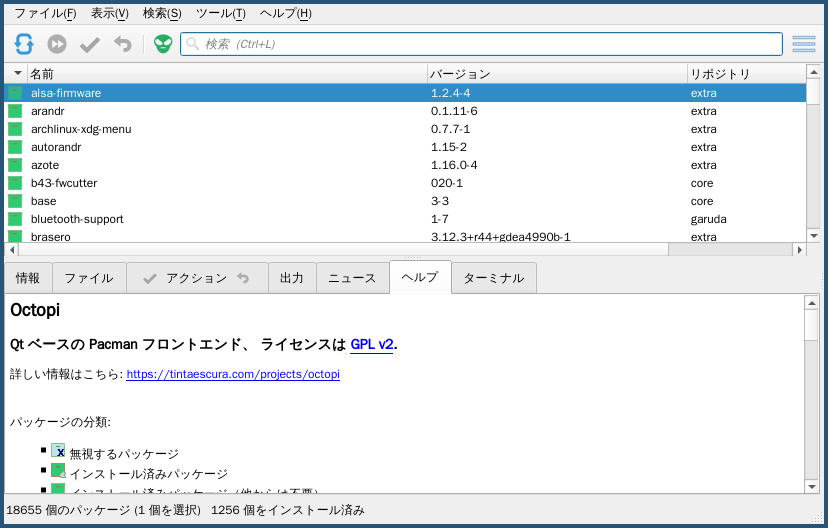Click the status column sort arrow header
The height and width of the screenshot is (528, 828).
17,73
